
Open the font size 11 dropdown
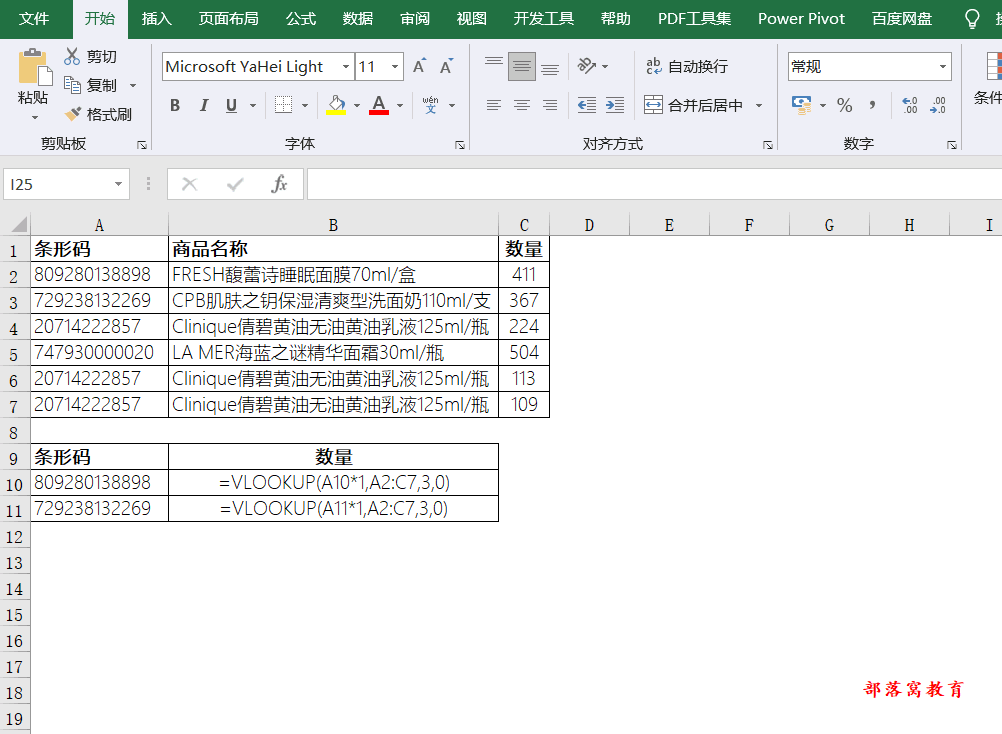[395, 66]
